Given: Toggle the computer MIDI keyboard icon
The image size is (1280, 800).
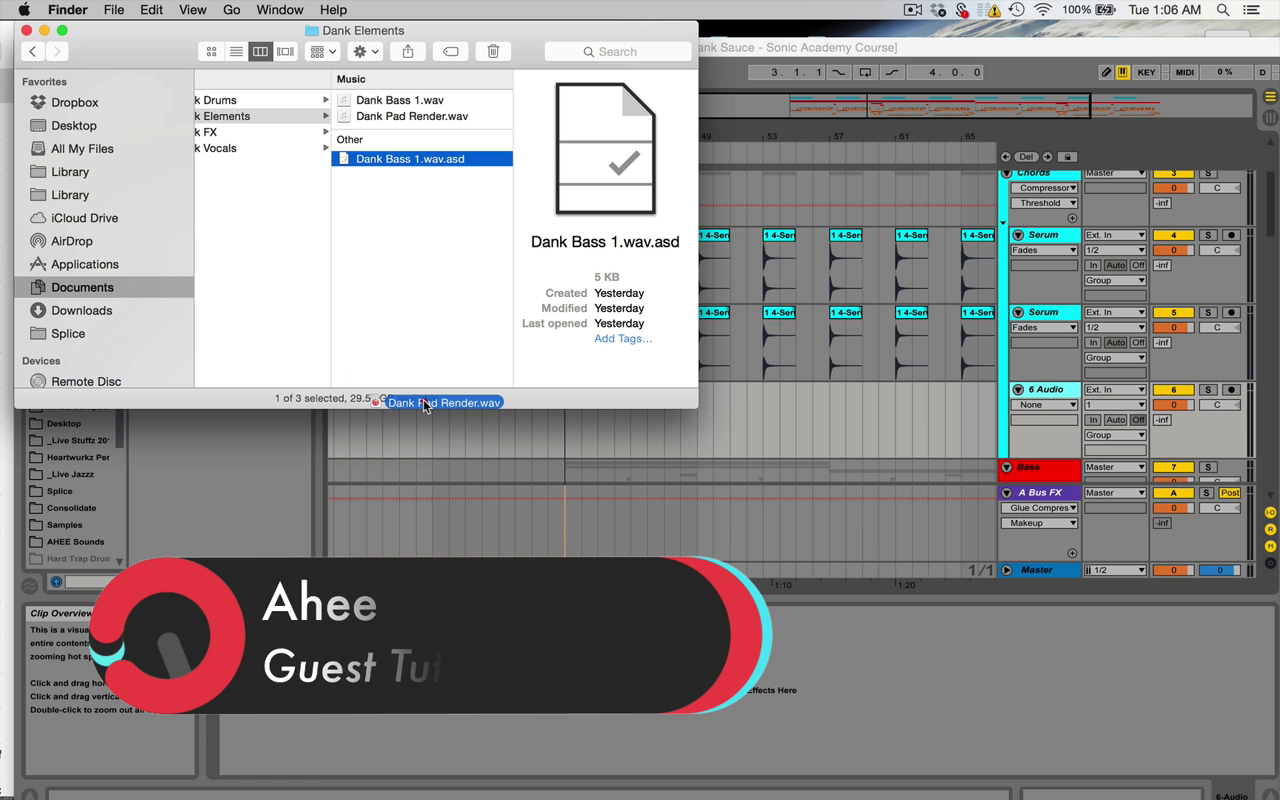Looking at the screenshot, I should click(1123, 72).
